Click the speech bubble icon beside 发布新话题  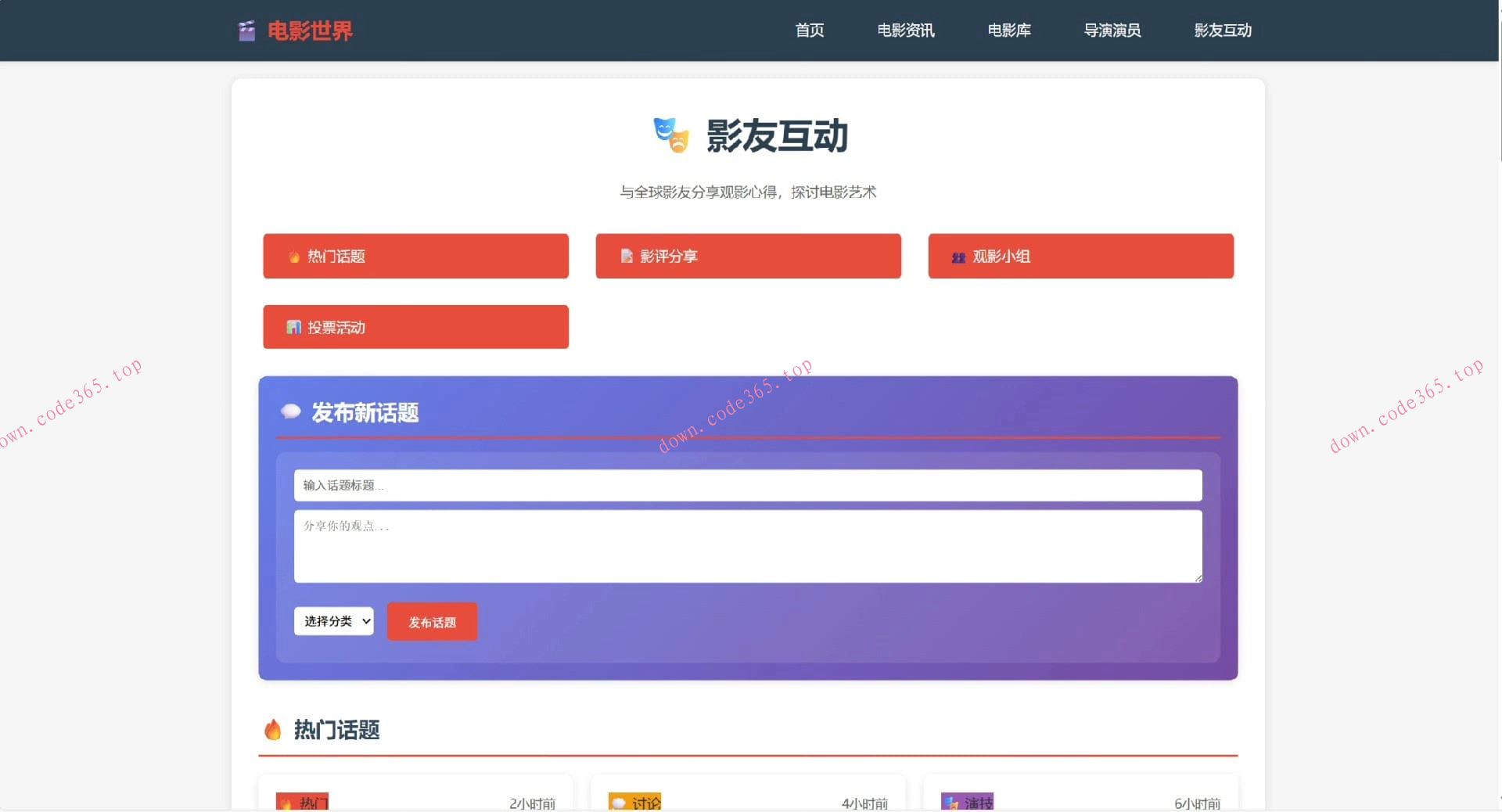290,411
